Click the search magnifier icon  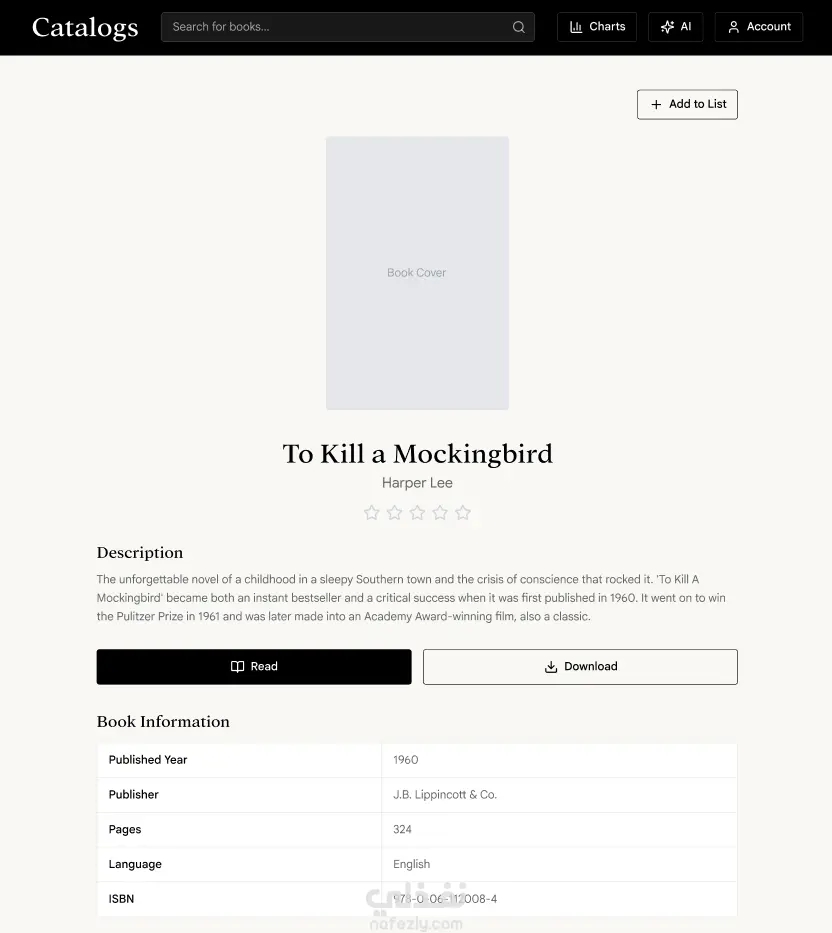pos(518,27)
